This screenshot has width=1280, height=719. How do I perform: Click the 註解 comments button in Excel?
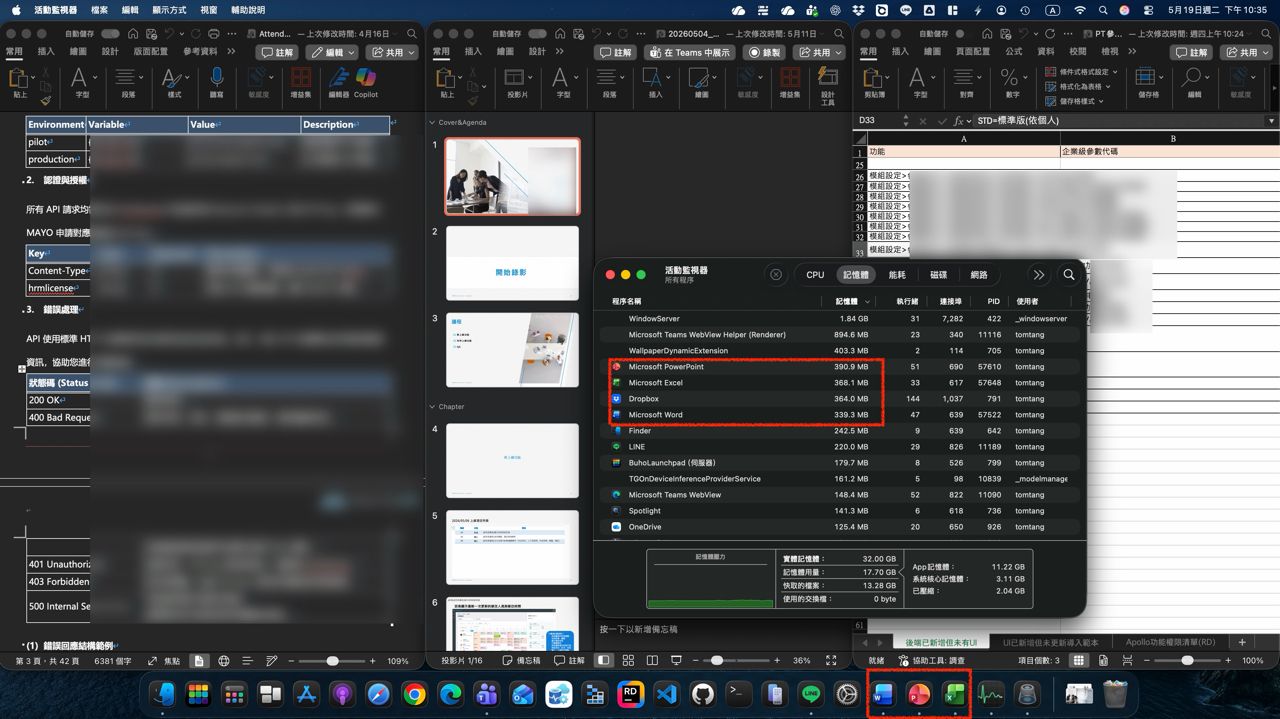(x=1192, y=52)
